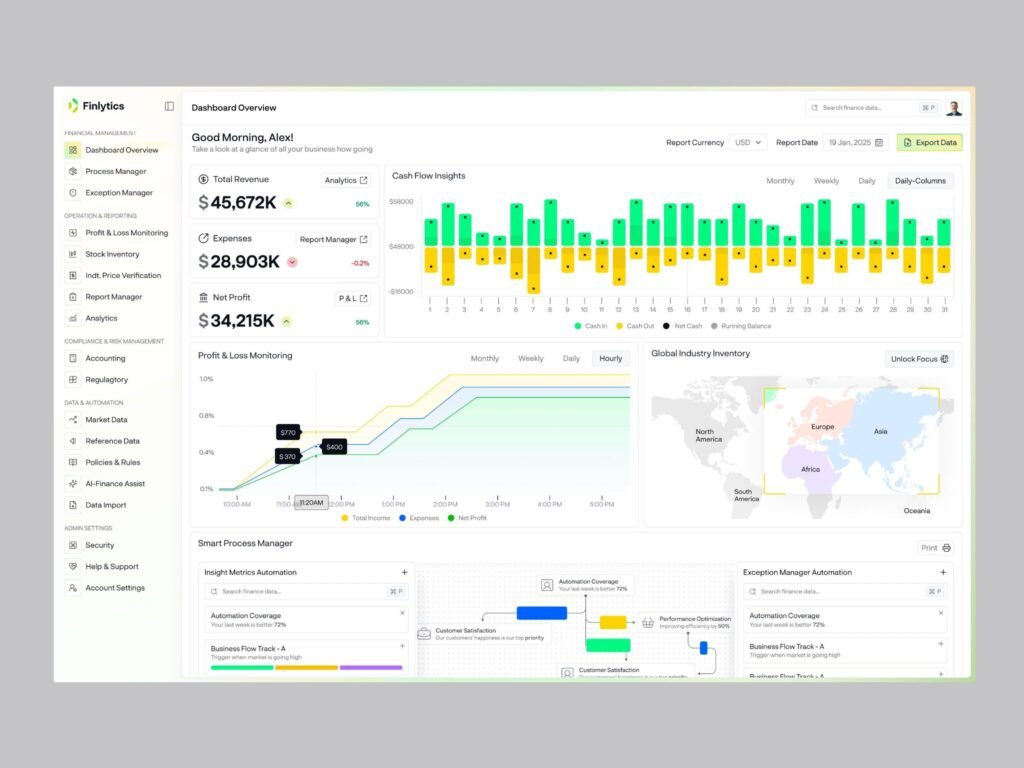1024x768 pixels.
Task: Toggle Running Balance legend item
Action: click(x=741, y=326)
